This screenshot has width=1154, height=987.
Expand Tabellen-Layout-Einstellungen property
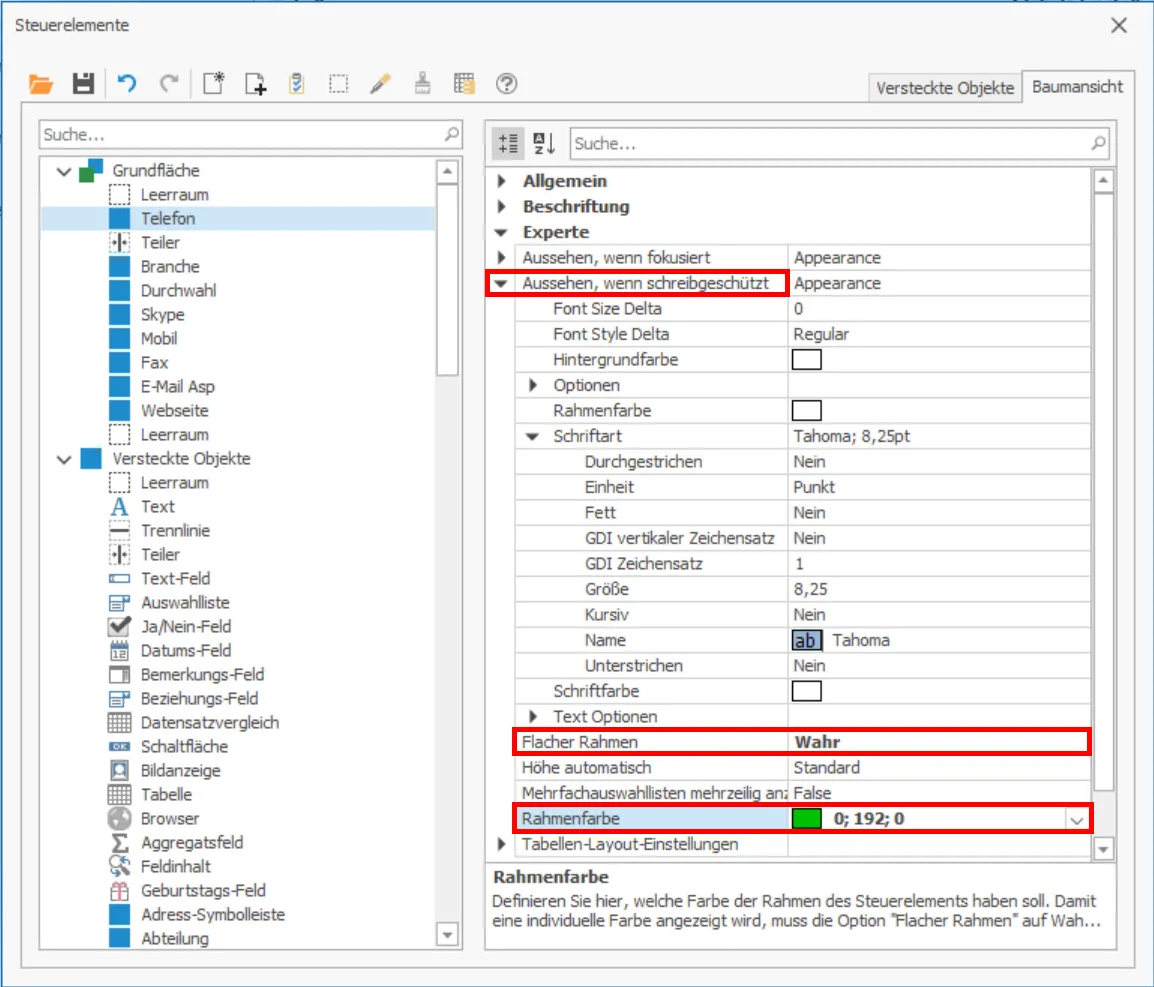click(x=501, y=844)
